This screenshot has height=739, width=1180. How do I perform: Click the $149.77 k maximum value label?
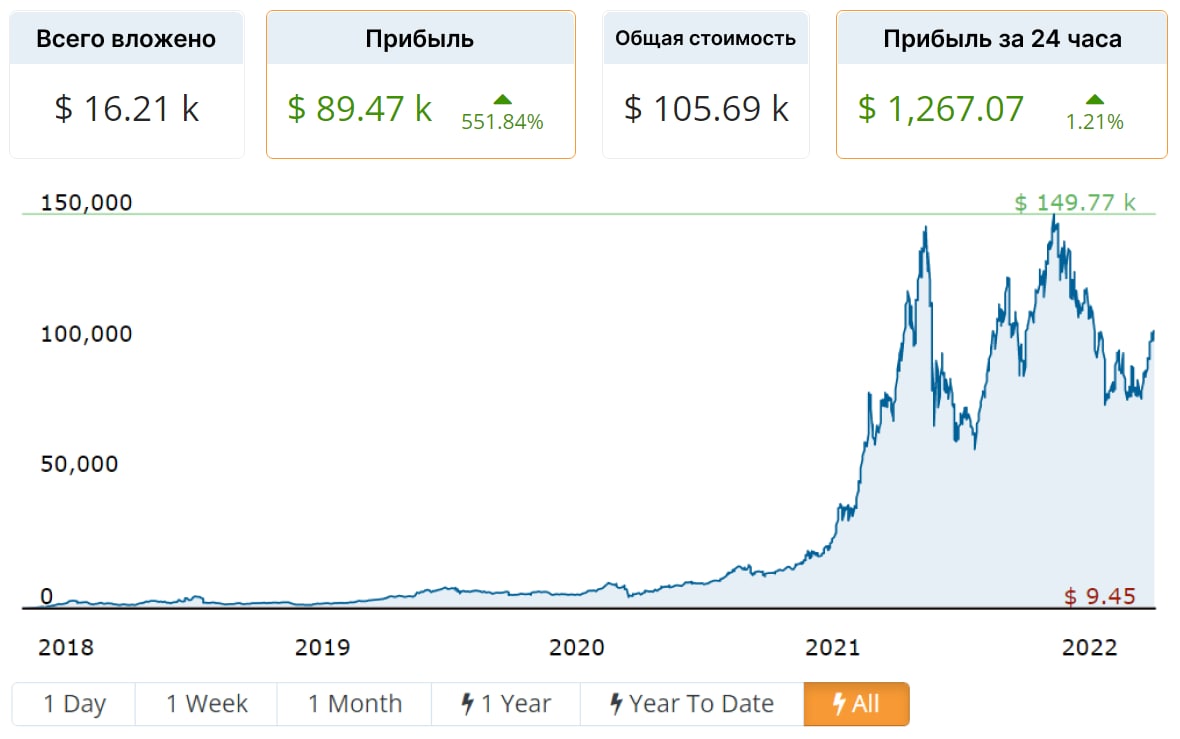[1075, 203]
